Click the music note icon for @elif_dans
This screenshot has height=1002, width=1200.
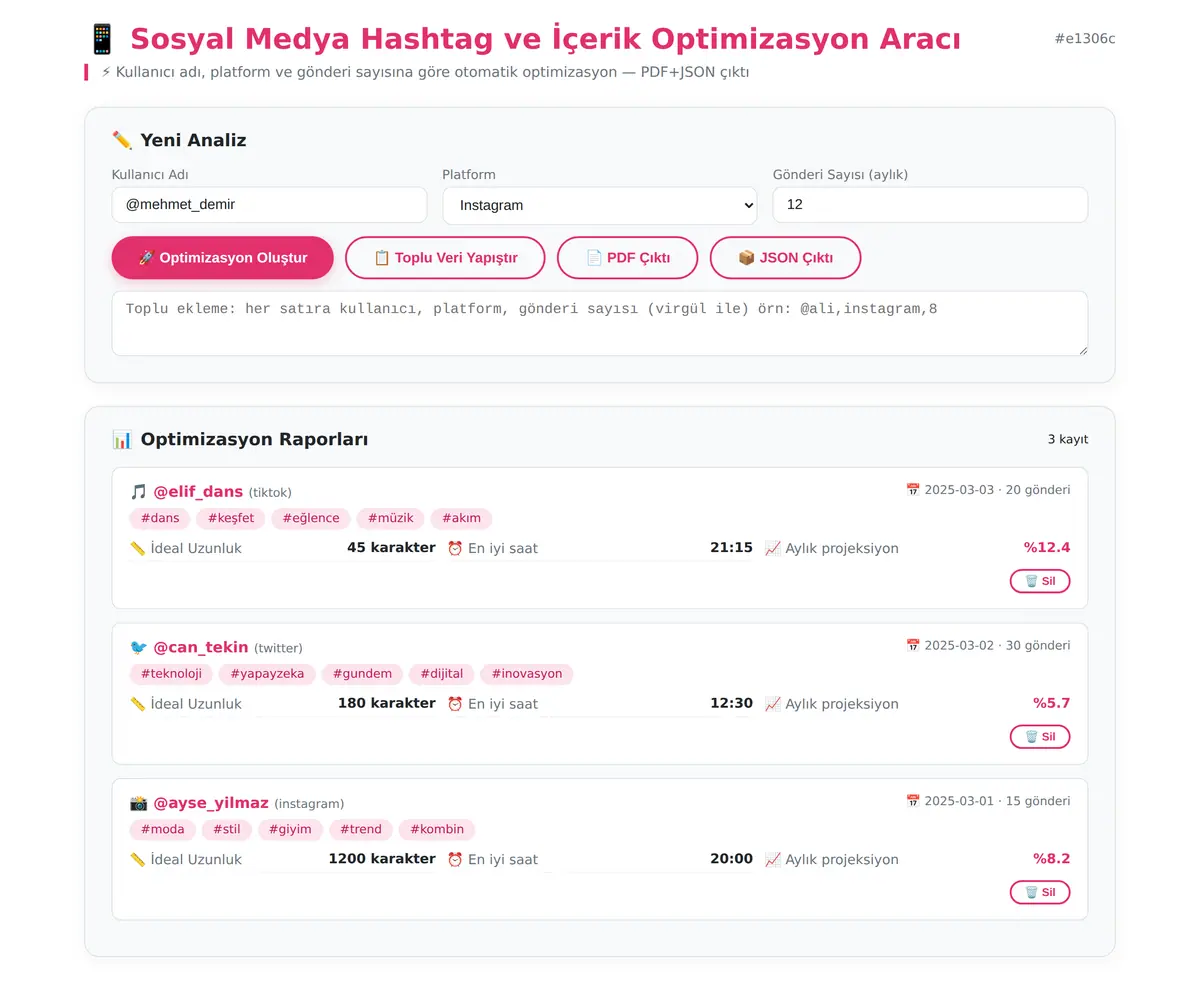tap(138, 491)
